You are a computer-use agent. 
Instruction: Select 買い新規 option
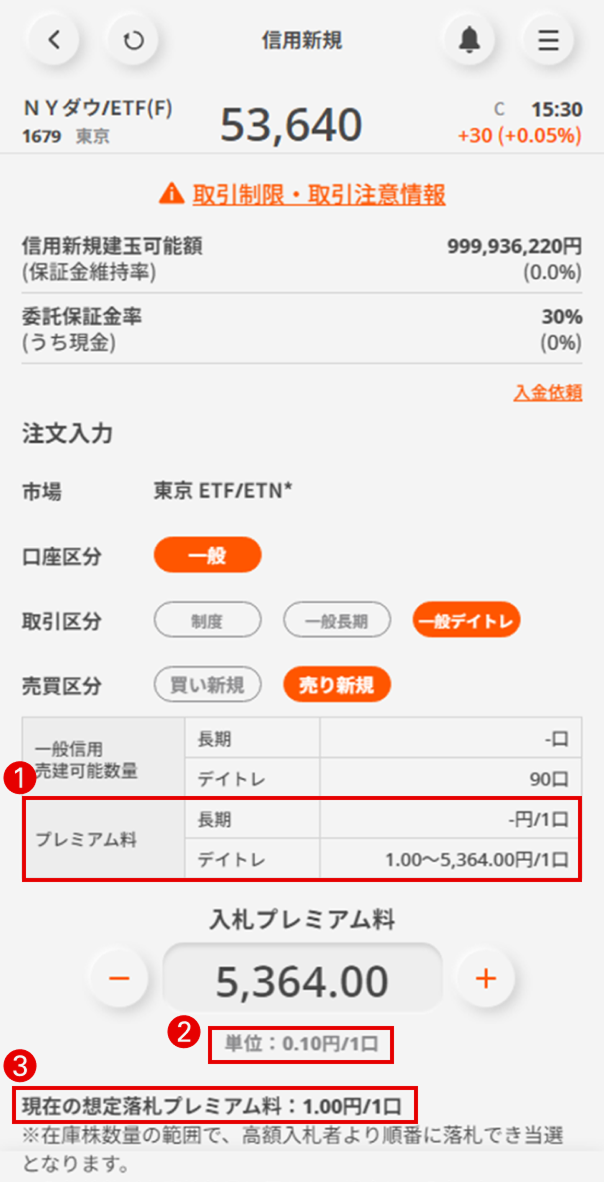[x=207, y=685]
